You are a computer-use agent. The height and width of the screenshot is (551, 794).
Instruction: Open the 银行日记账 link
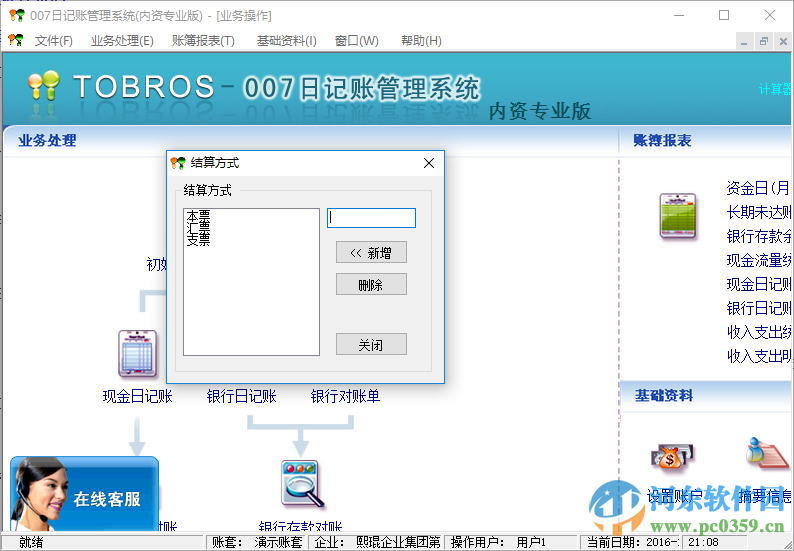tap(242, 396)
